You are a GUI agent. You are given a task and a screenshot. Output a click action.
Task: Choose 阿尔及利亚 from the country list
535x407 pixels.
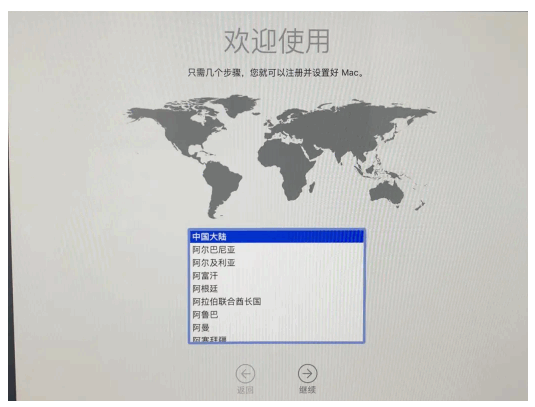(x=276, y=263)
